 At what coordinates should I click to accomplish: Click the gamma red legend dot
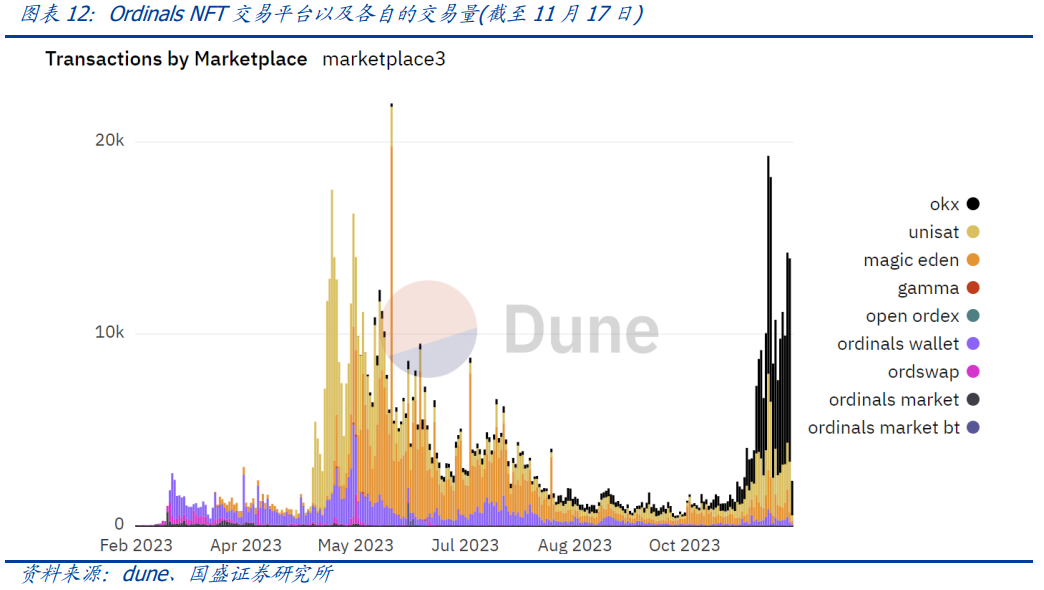(973, 288)
